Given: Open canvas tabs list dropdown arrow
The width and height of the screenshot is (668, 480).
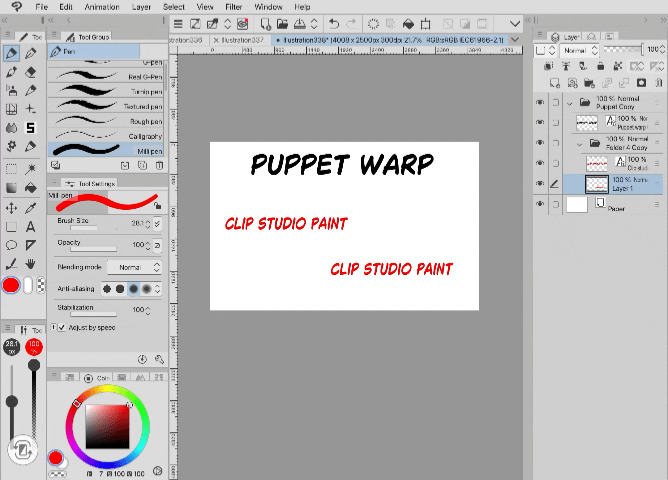Looking at the screenshot, I should [515, 40].
